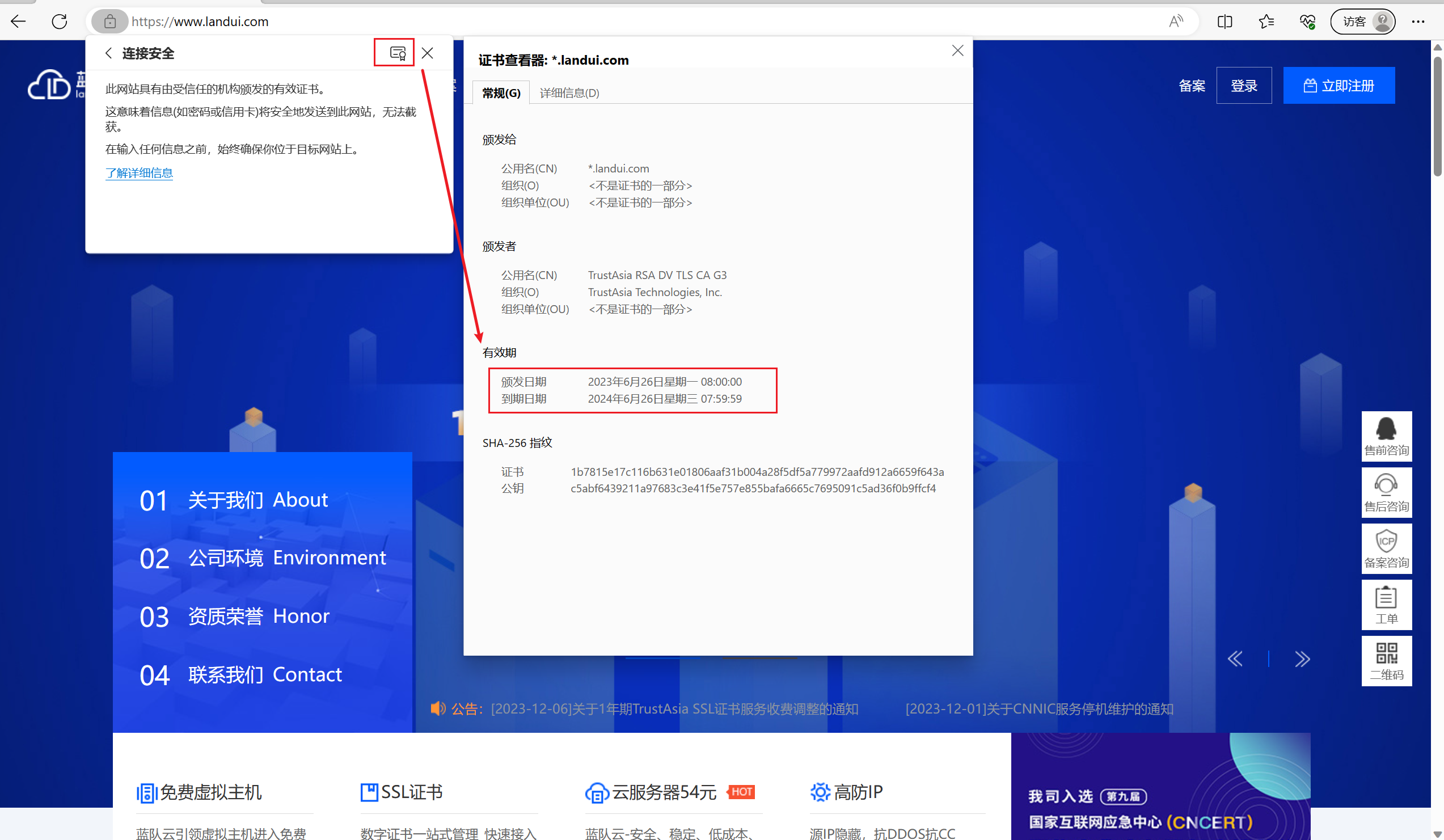This screenshot has height=840, width=1444.
Task: Open 售前咨询 QQ contact icon
Action: (x=1387, y=436)
